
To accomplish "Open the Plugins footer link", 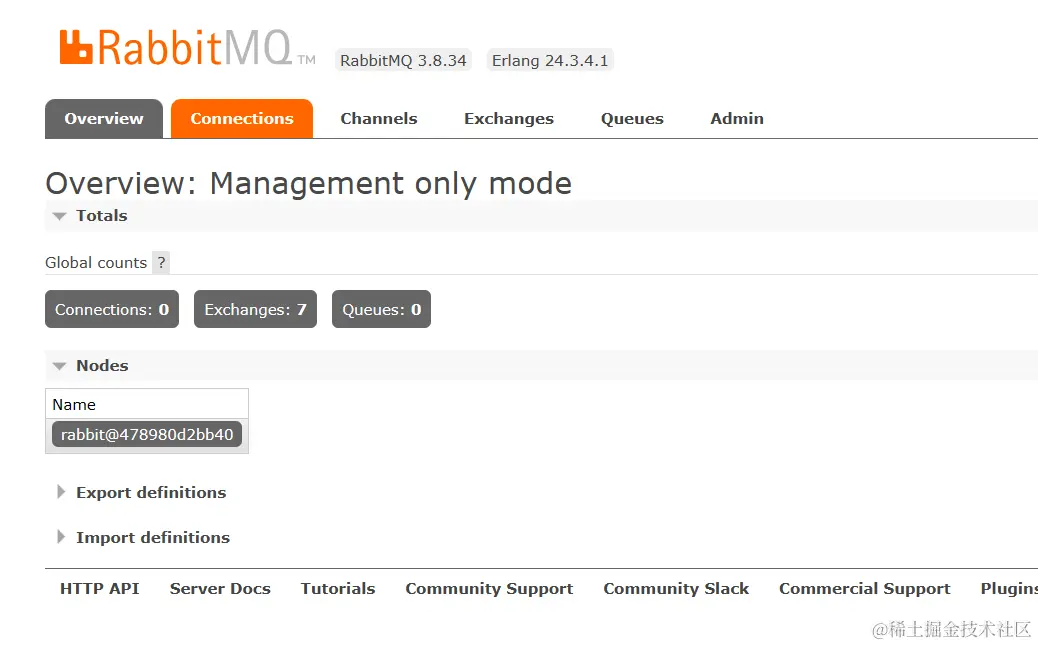I will click(x=1009, y=588).
